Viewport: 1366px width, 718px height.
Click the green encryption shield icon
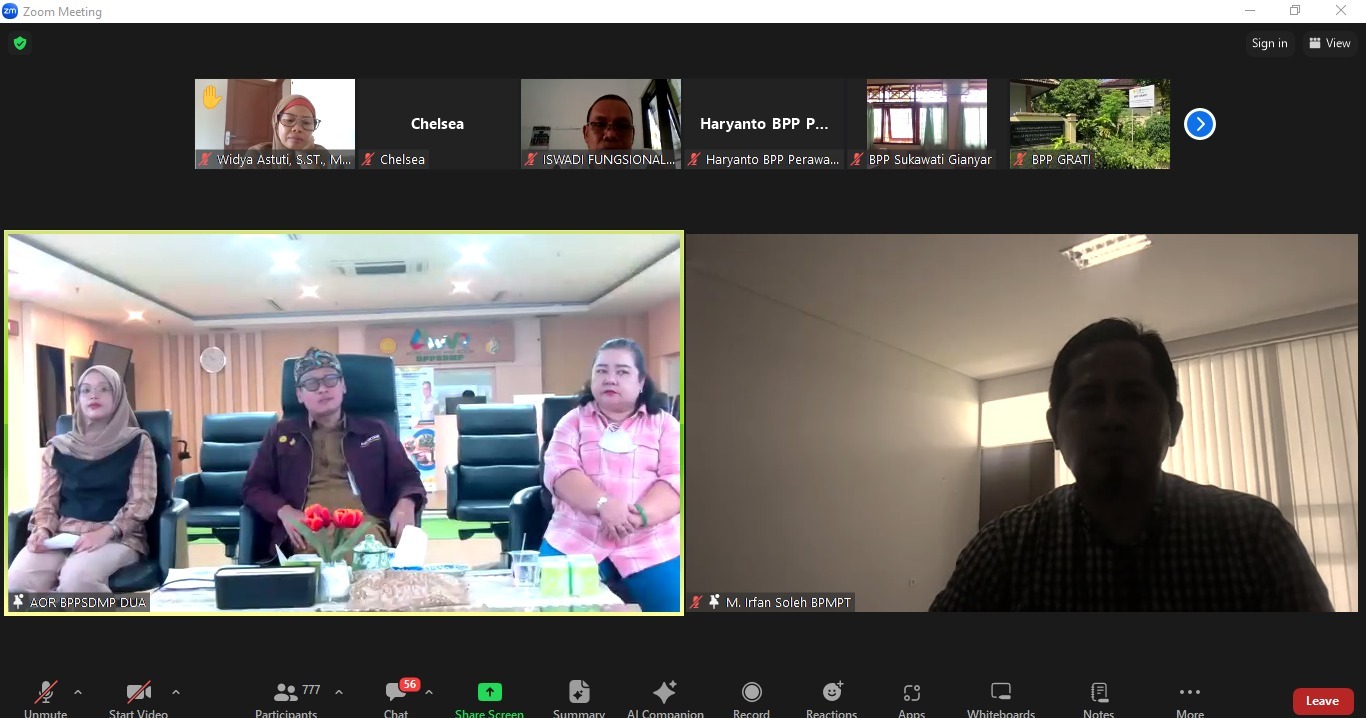20,43
